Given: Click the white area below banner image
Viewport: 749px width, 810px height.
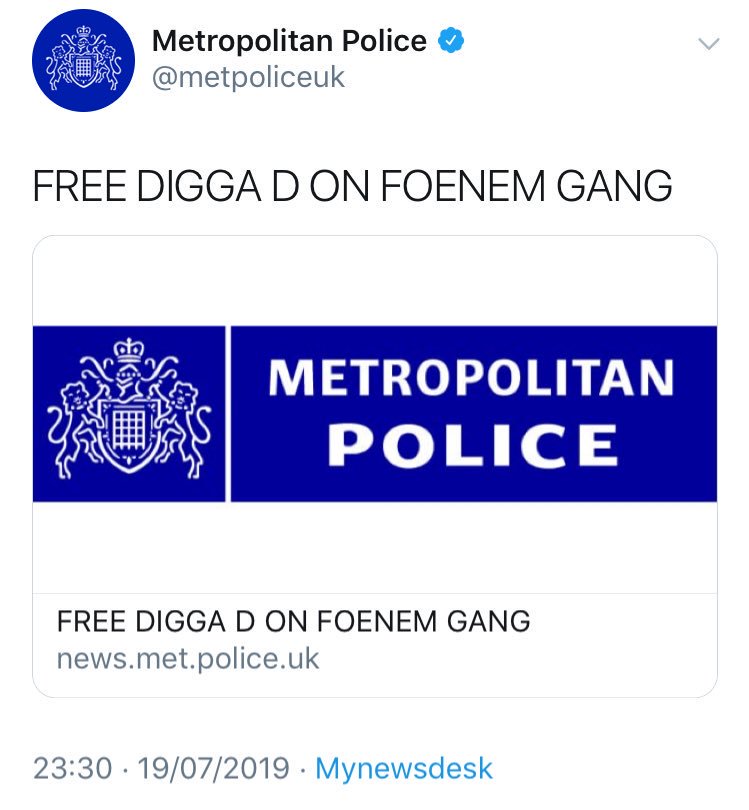Looking at the screenshot, I should 375,547.
